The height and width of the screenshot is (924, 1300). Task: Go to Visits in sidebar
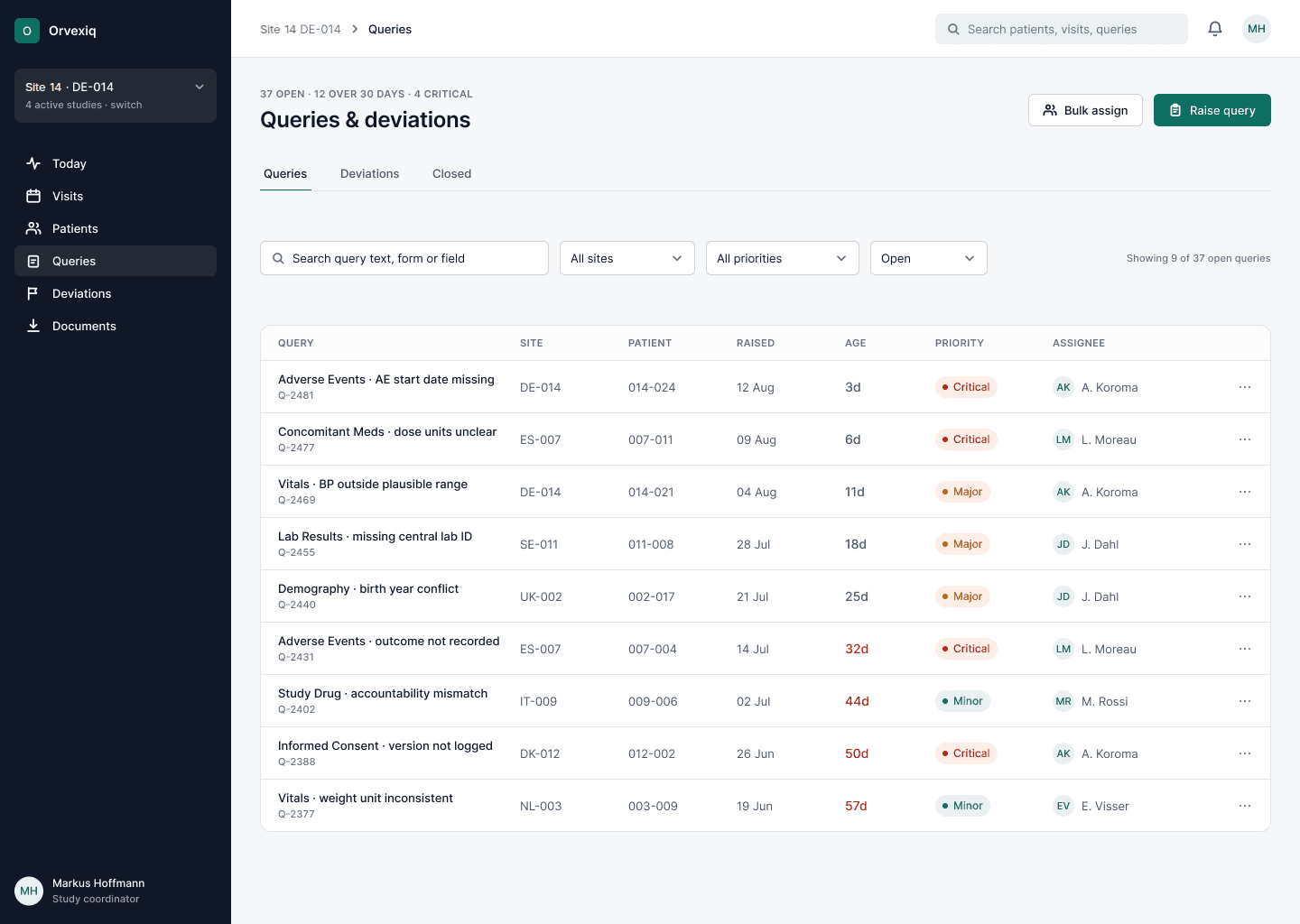tap(116, 196)
